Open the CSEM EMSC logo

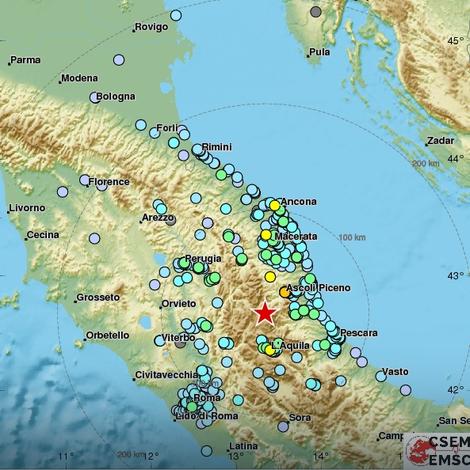coord(437,450)
